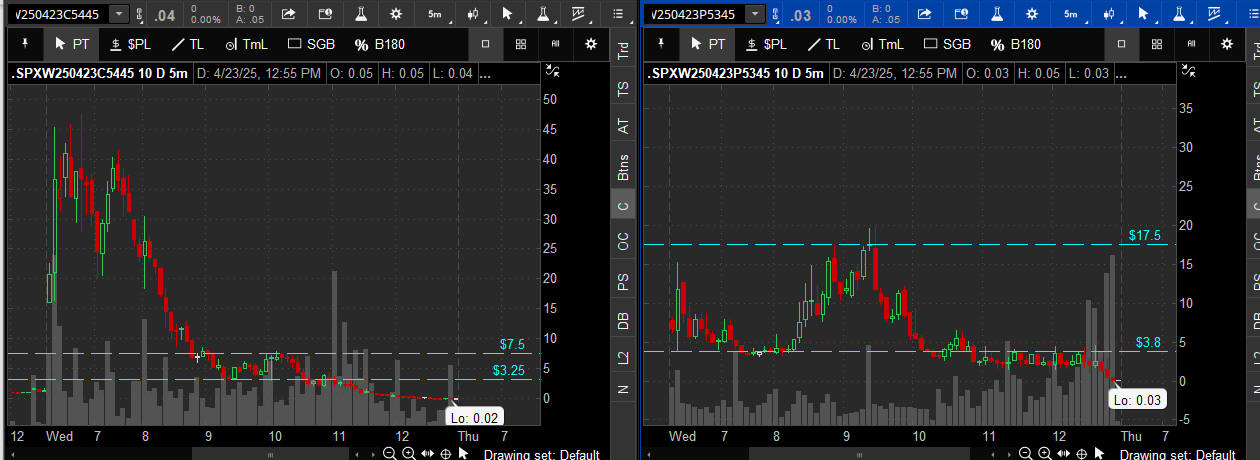The height and width of the screenshot is (460, 1260).
Task: Click the PT pointer button in left chart
Action: (71, 44)
